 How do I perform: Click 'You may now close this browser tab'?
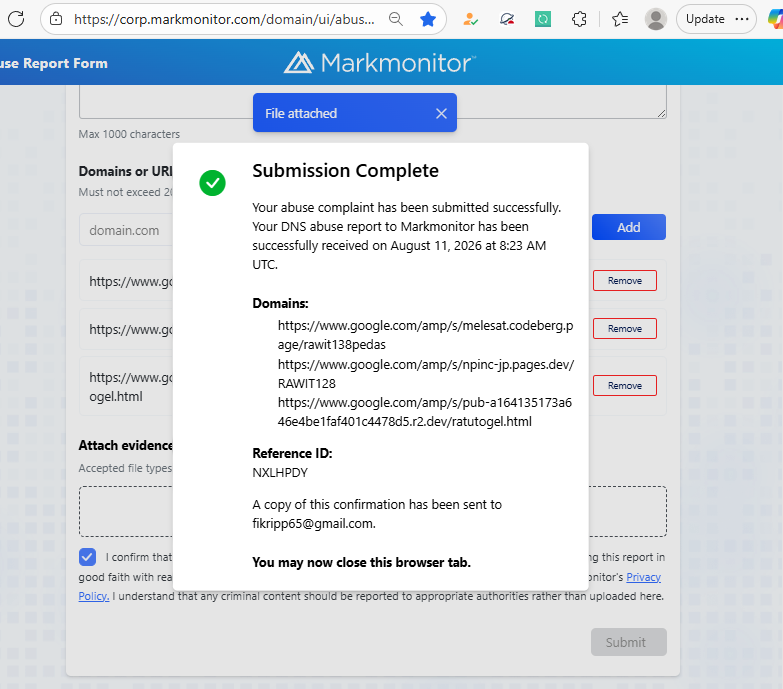pyautogui.click(x=362, y=562)
